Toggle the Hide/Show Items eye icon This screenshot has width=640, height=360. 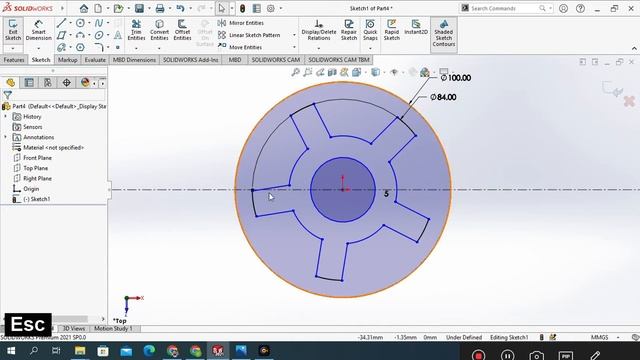[394, 72]
